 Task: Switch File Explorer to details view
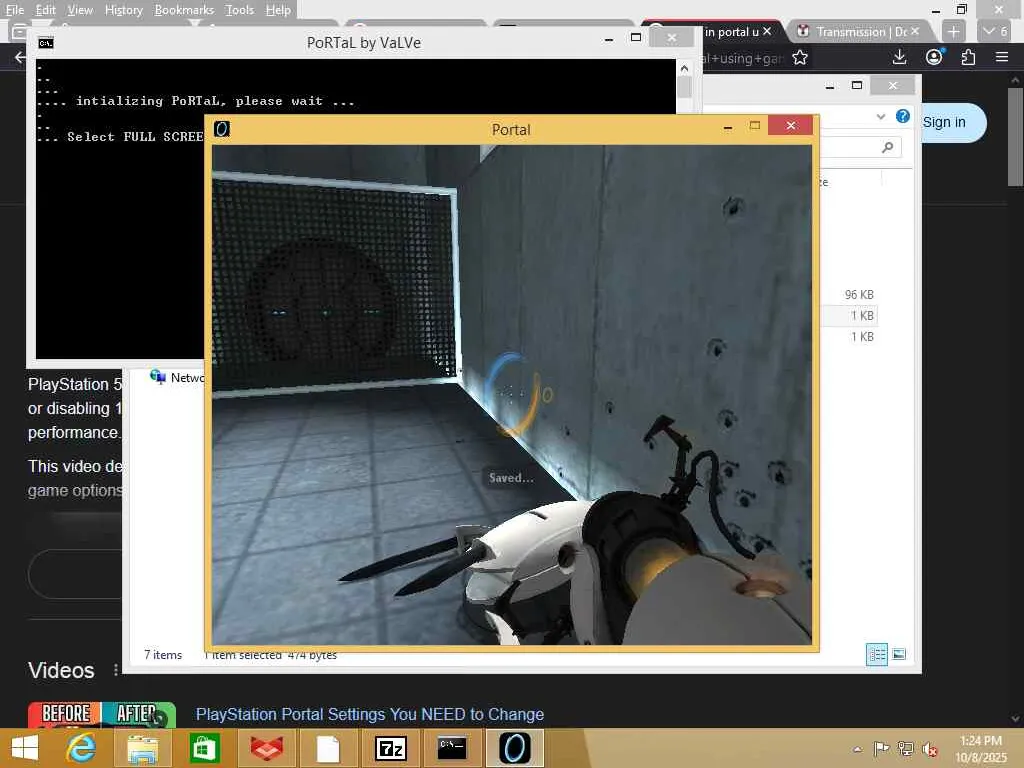876,654
